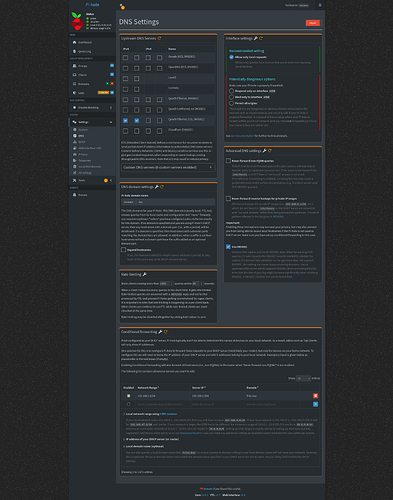Image resolution: width=393 pixels, height=500 pixels.
Task: Click the Pi-hole raspberry logo
Action: (77, 21)
